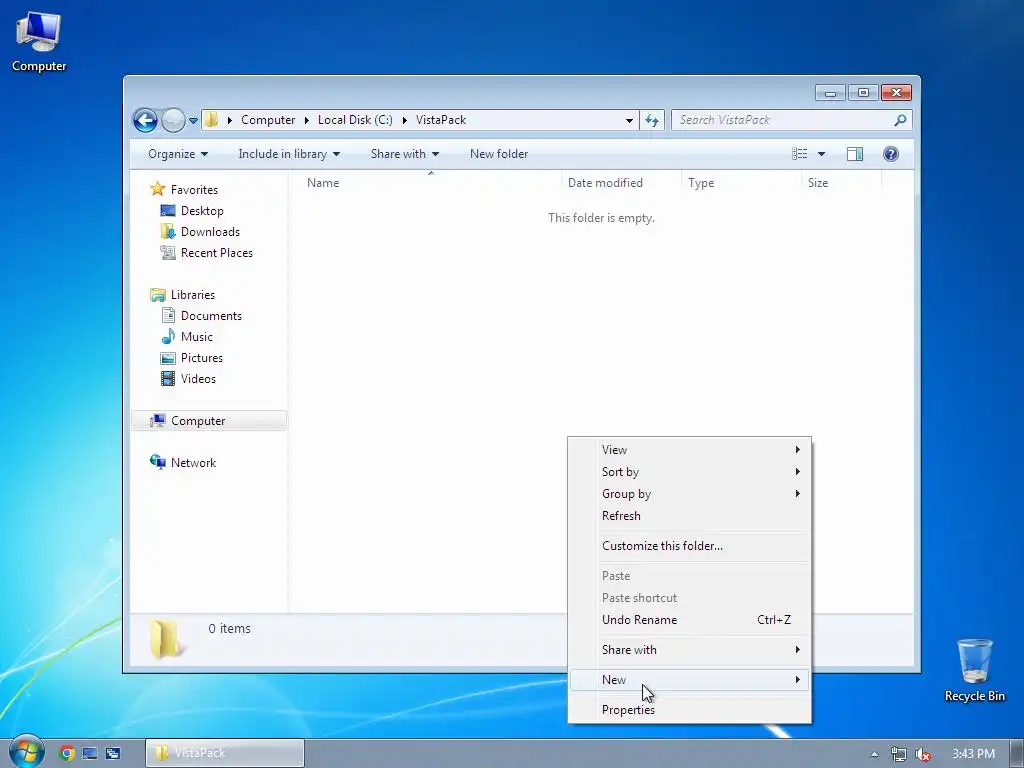Click the muted volume tray icon
1024x768 pixels.
coord(923,754)
